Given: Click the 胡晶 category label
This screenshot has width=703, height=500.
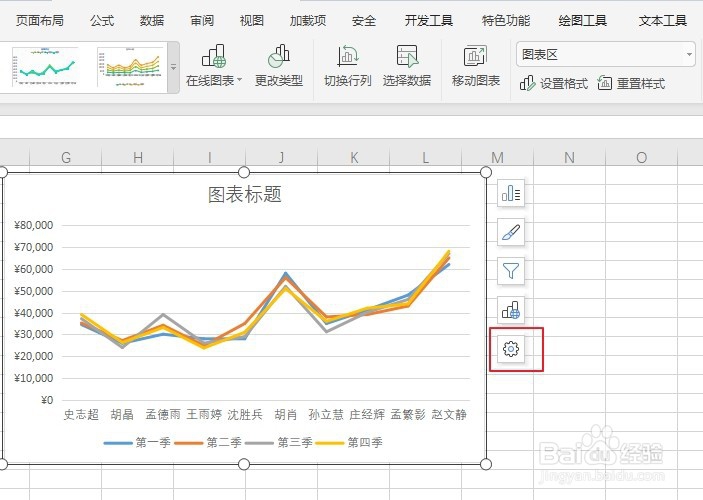Looking at the screenshot, I should click(x=122, y=414).
